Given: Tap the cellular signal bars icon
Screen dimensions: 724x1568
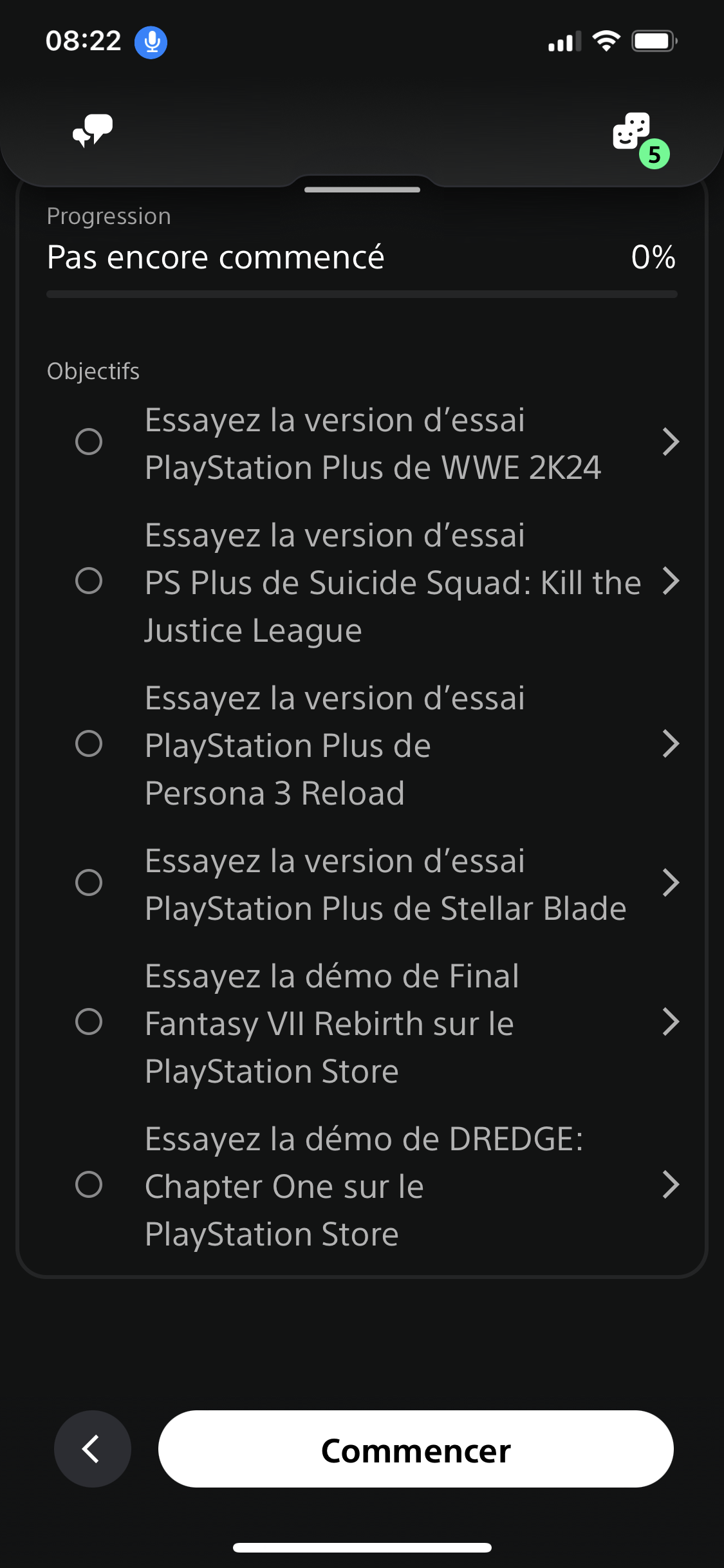Looking at the screenshot, I should [564, 41].
